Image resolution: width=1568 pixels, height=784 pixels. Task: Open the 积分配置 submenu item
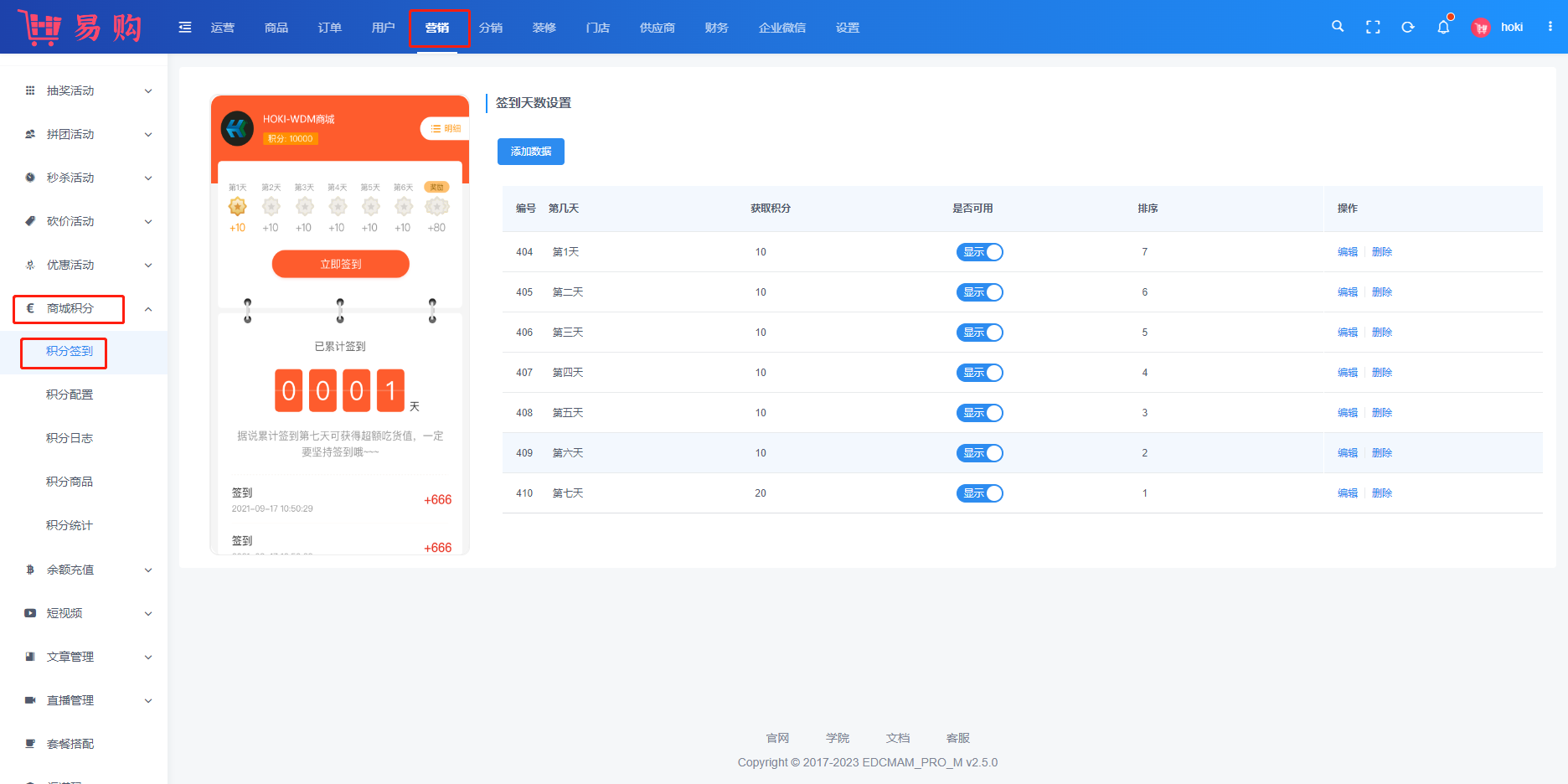tap(70, 395)
